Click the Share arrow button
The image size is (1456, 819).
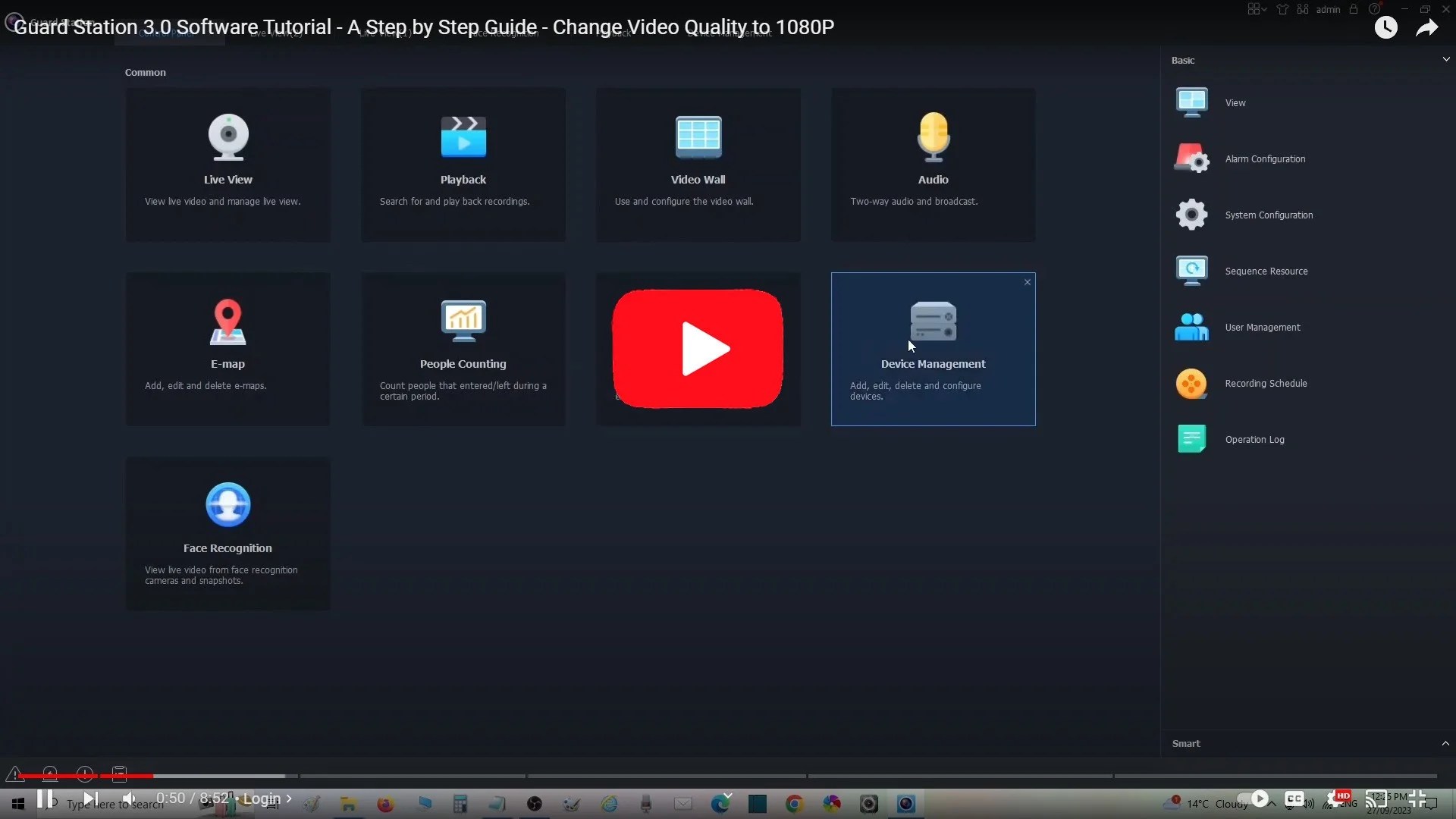point(1426,28)
